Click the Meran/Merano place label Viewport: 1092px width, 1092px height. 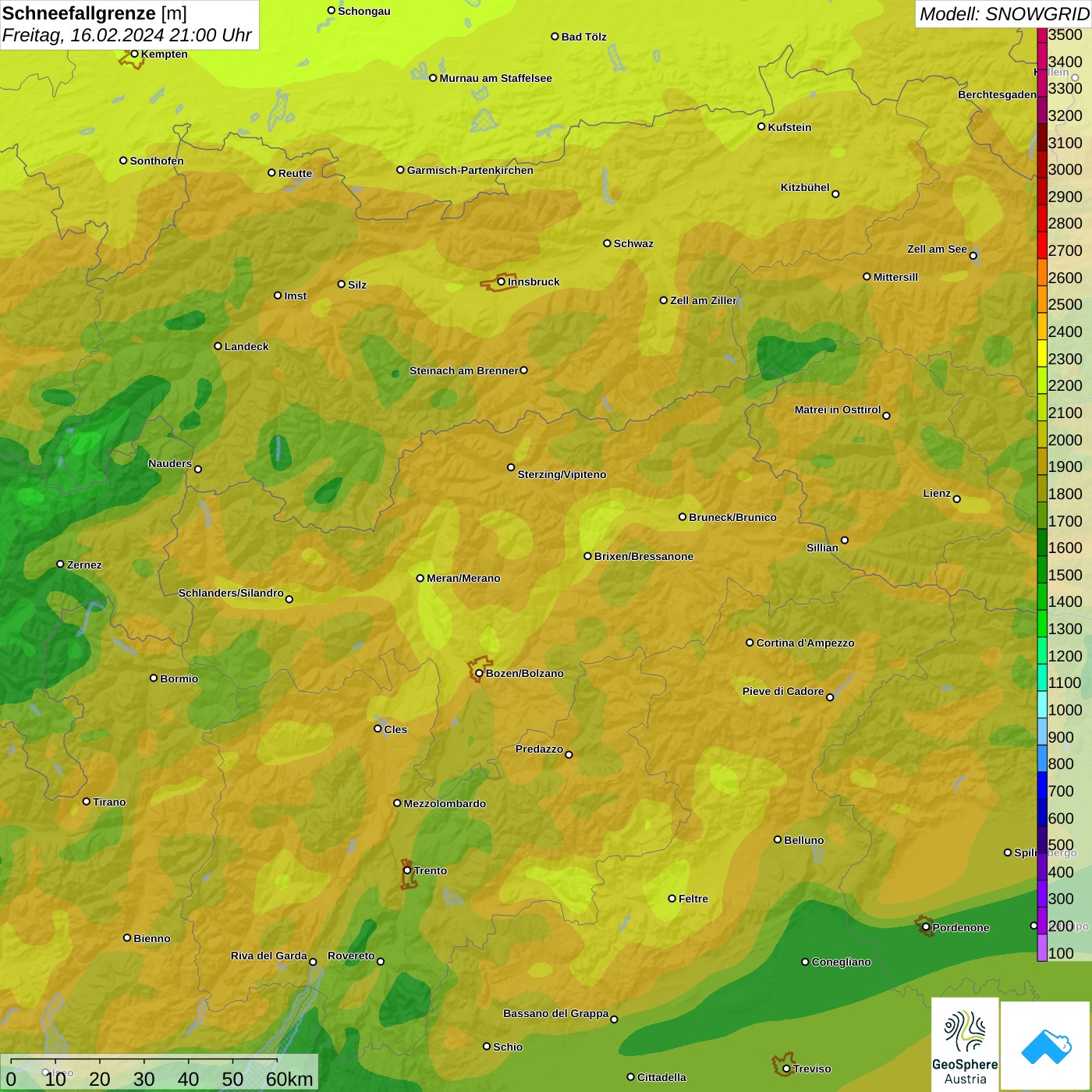coord(463,578)
